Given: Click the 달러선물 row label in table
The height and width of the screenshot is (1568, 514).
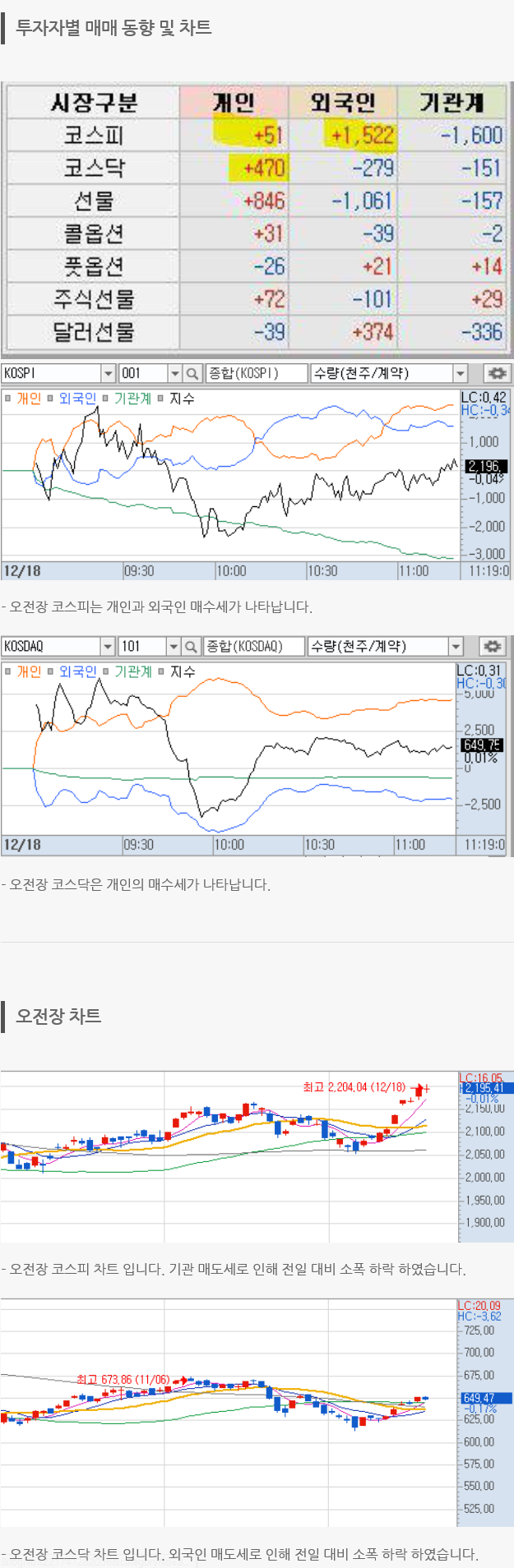Looking at the screenshot, I should pos(93,332).
